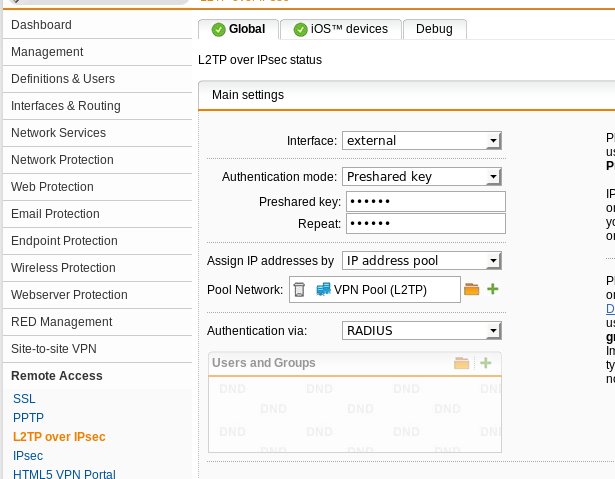615x479 pixels.
Task: Go to SSL remote access page
Action: (24, 399)
